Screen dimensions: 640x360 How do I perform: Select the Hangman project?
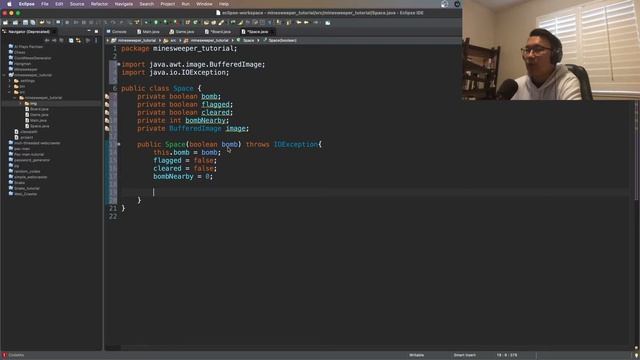click(x=22, y=64)
